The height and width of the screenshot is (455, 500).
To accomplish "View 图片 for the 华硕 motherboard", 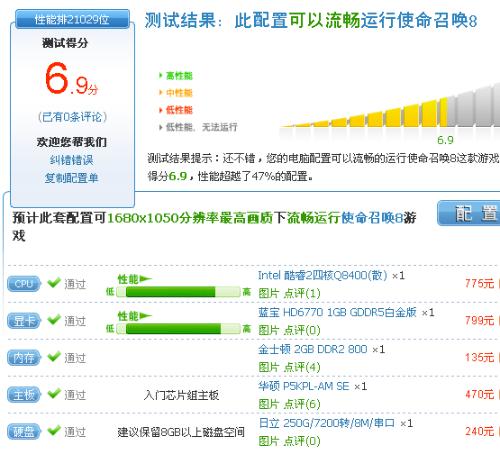I will point(269,405).
